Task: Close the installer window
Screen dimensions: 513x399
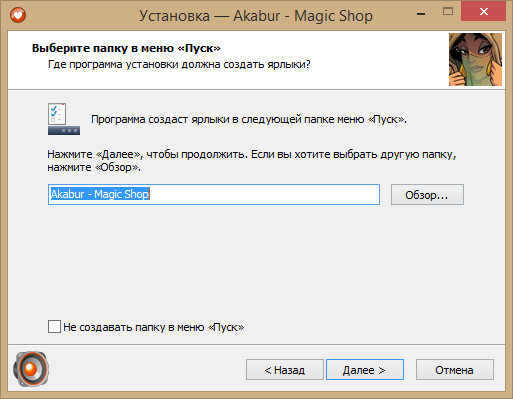Action: [x=484, y=12]
